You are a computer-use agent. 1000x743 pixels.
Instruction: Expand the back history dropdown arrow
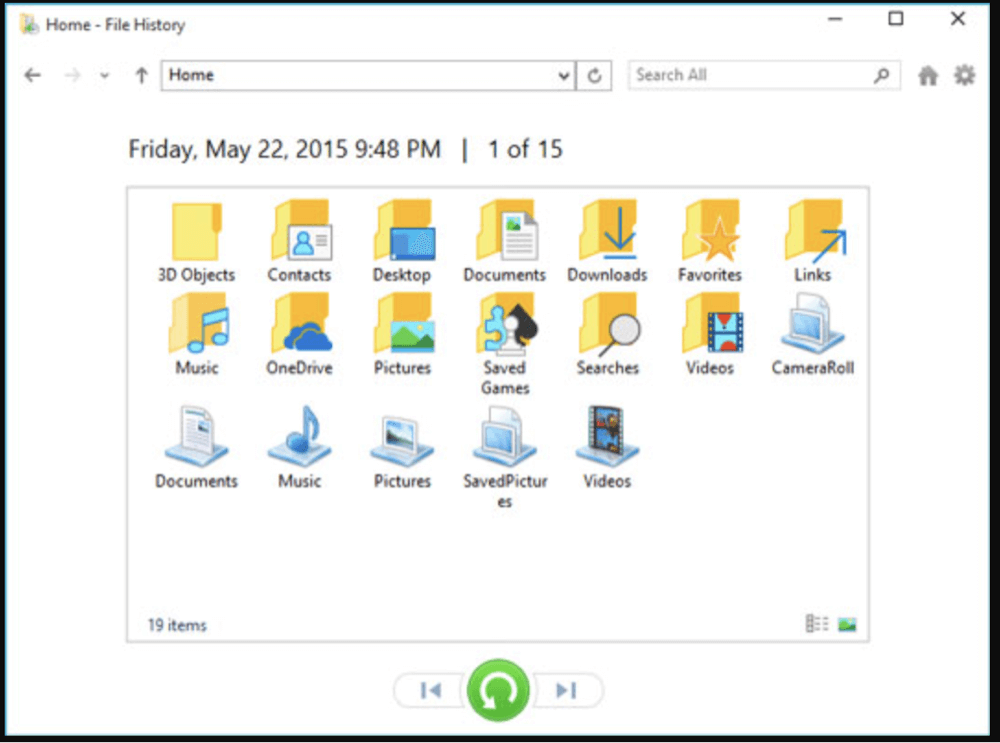pos(103,74)
